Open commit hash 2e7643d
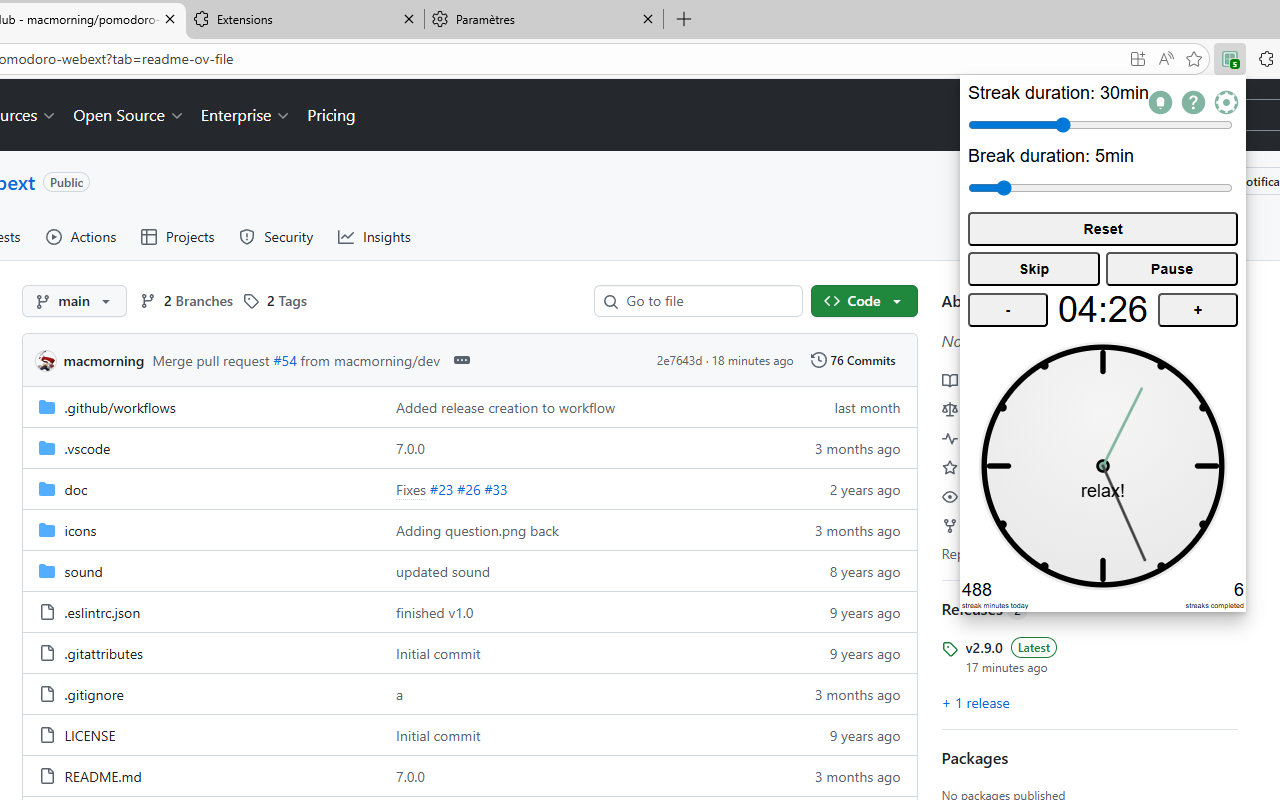The width and height of the screenshot is (1280, 800). click(x=679, y=361)
